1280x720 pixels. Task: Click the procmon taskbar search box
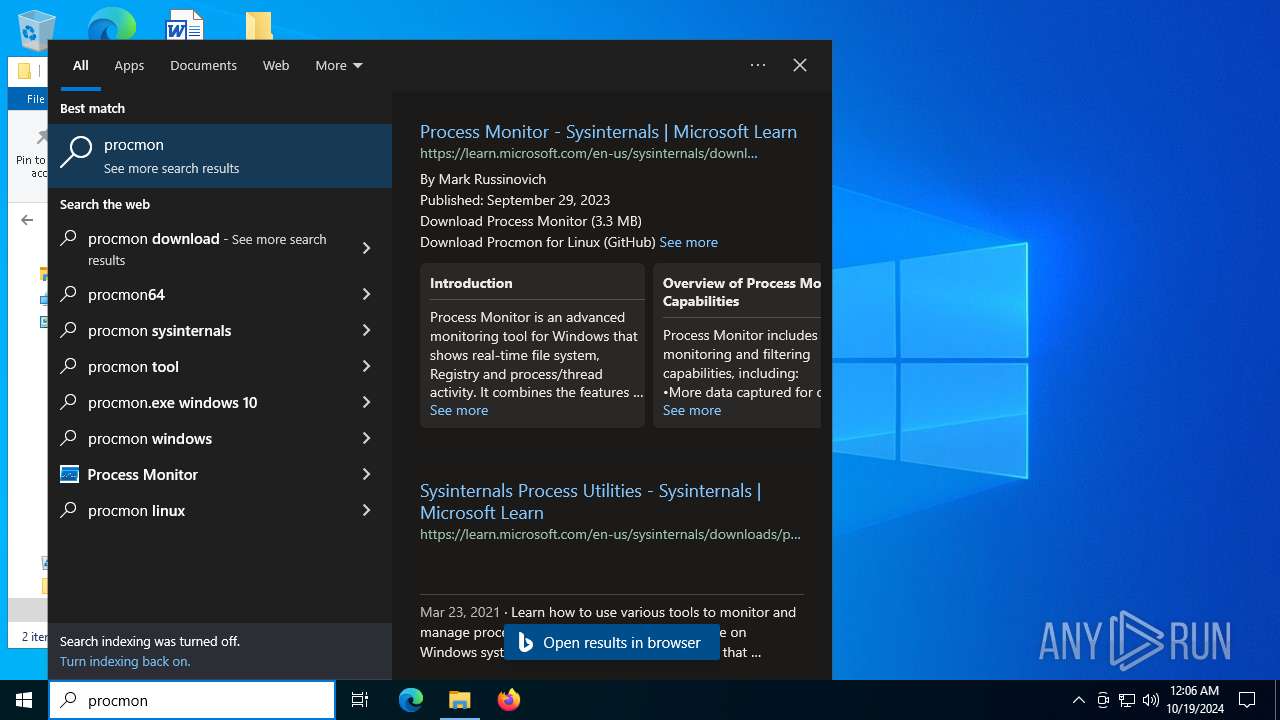coord(192,700)
